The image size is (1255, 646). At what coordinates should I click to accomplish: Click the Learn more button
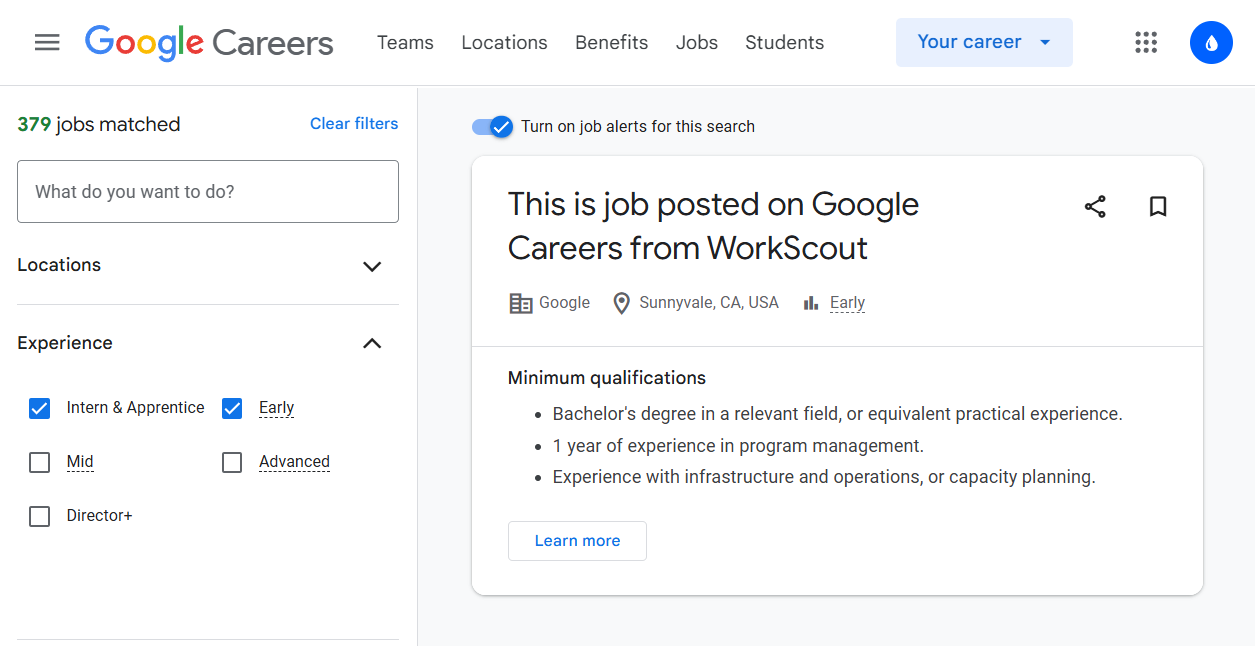577,541
